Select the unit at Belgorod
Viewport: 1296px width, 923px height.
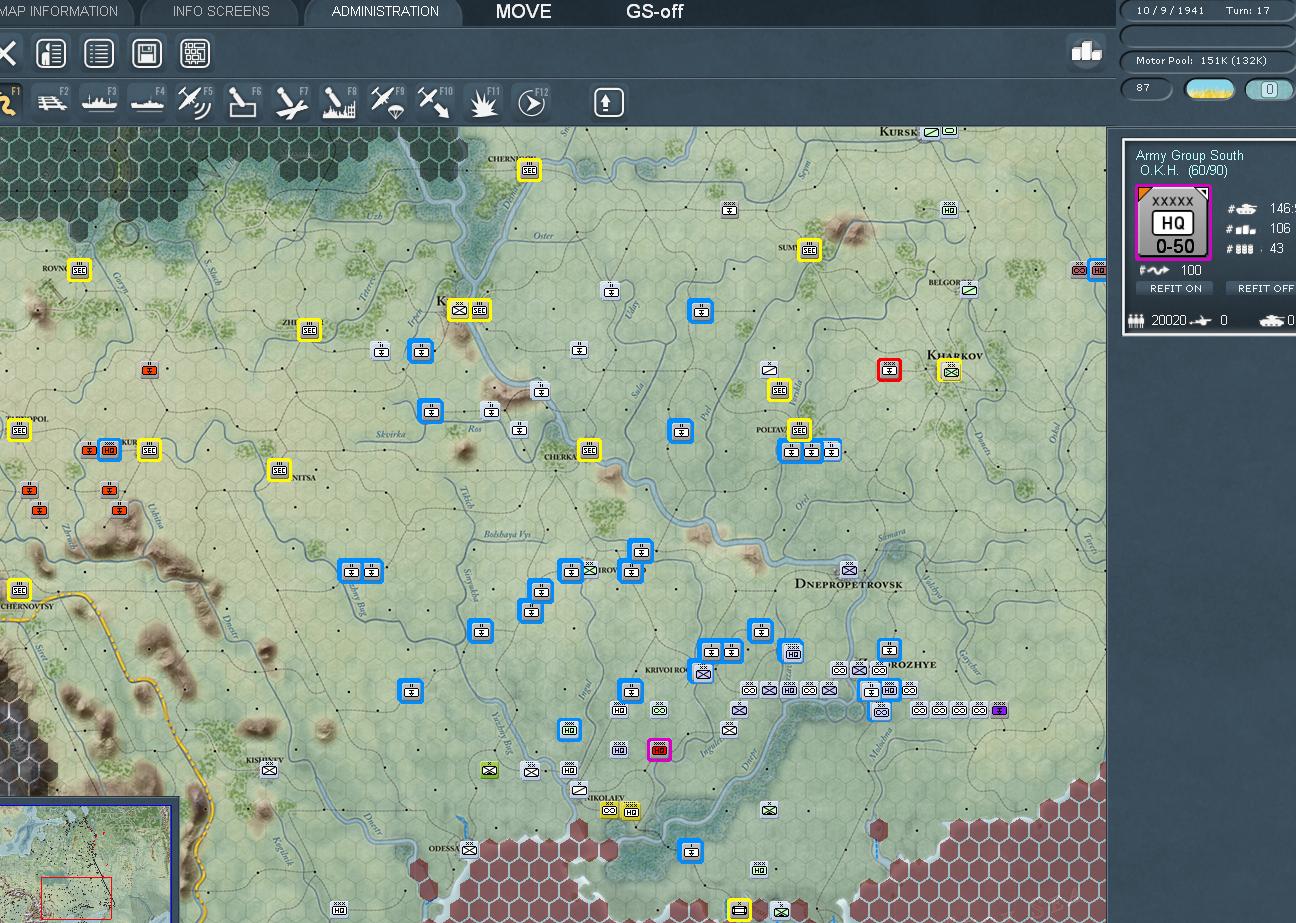969,290
